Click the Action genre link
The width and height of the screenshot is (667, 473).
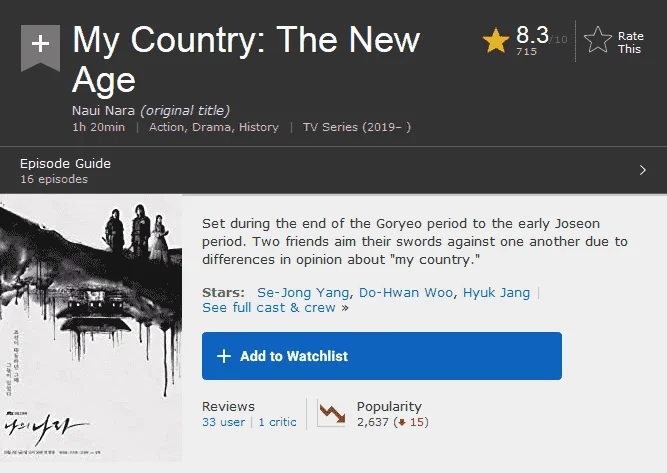166,127
